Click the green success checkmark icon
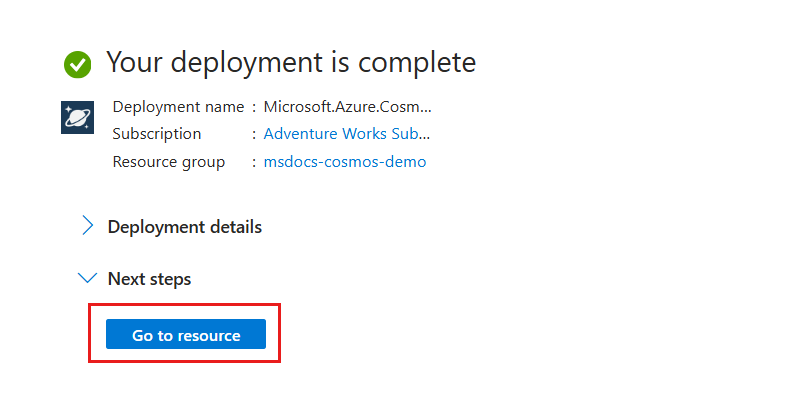The height and width of the screenshot is (400, 800). pos(78,65)
